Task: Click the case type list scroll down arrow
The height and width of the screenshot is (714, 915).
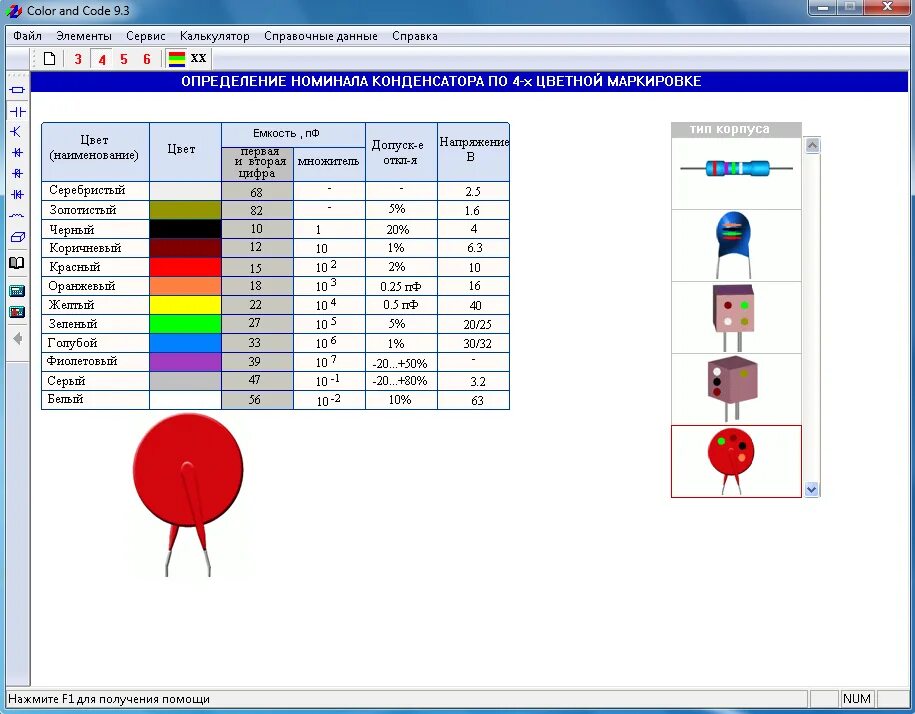Action: pyautogui.click(x=812, y=489)
